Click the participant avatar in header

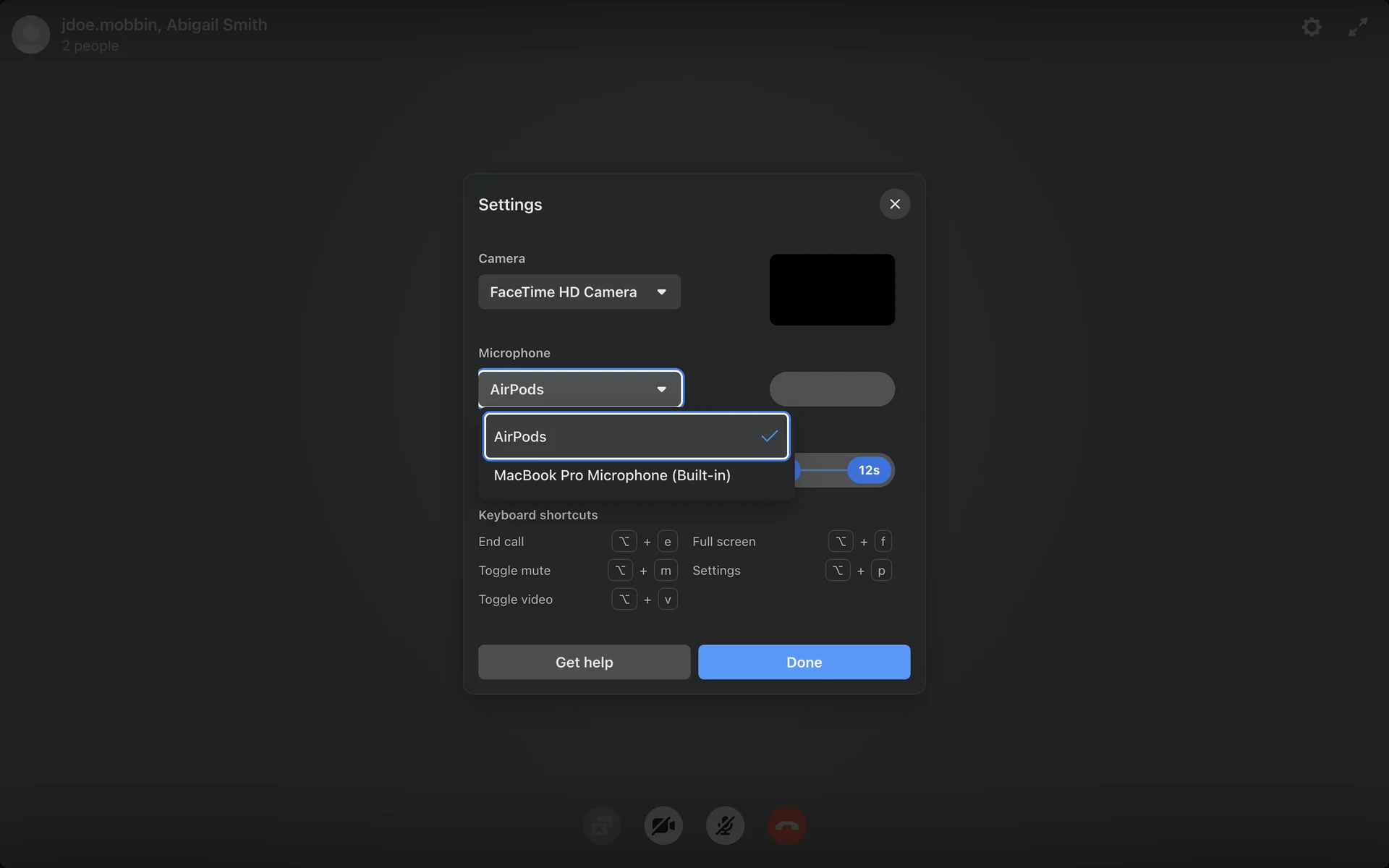coord(31,34)
